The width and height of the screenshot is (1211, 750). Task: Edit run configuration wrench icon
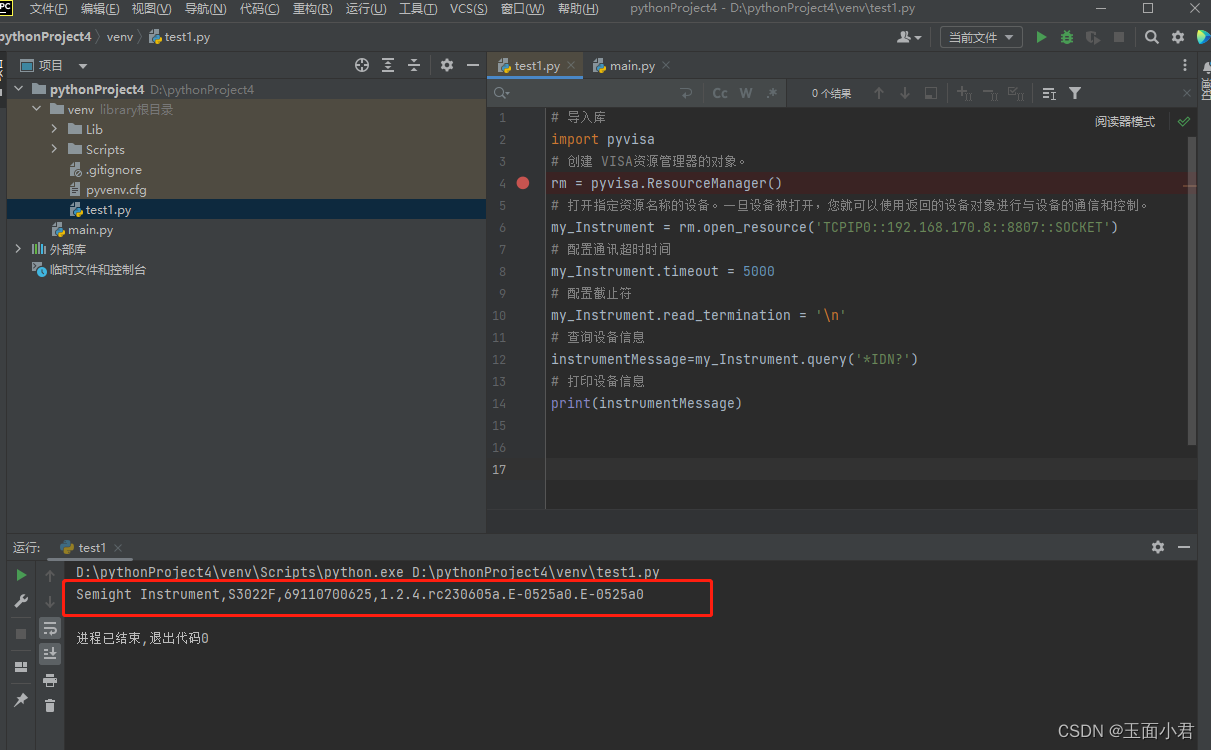(x=21, y=601)
